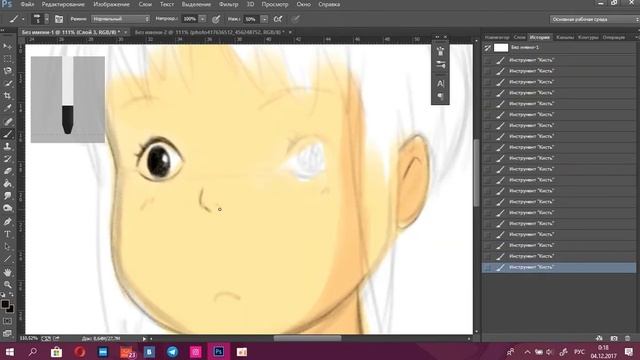Select the highlighted last Кисть history state

(x=559, y=267)
